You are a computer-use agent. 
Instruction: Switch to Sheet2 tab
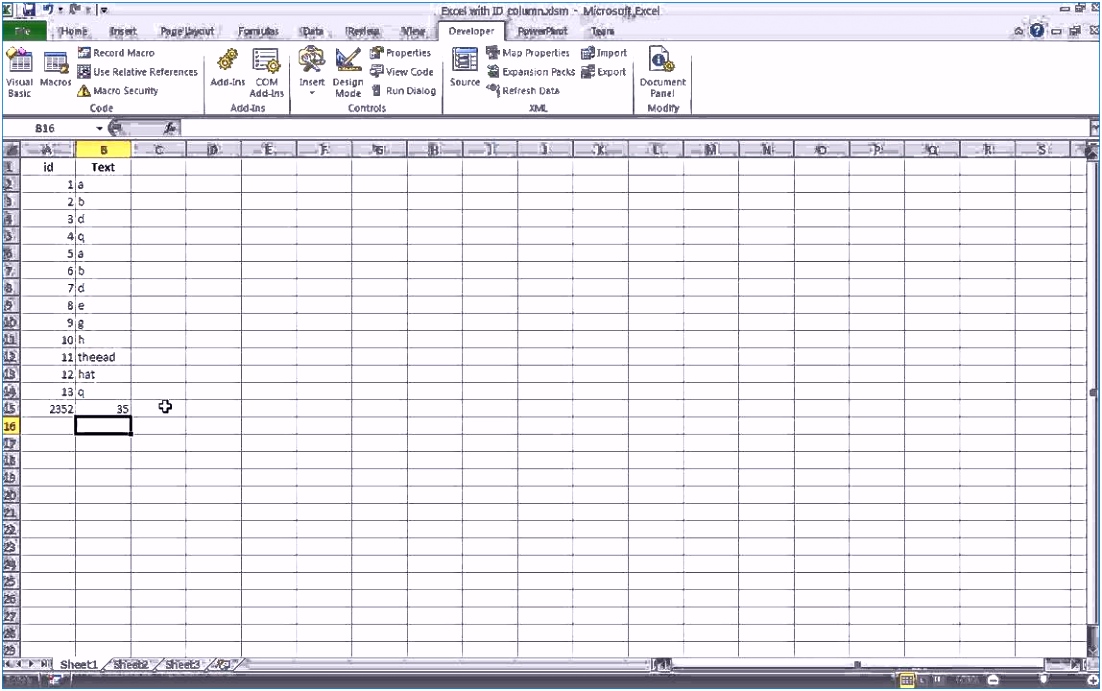click(131, 664)
